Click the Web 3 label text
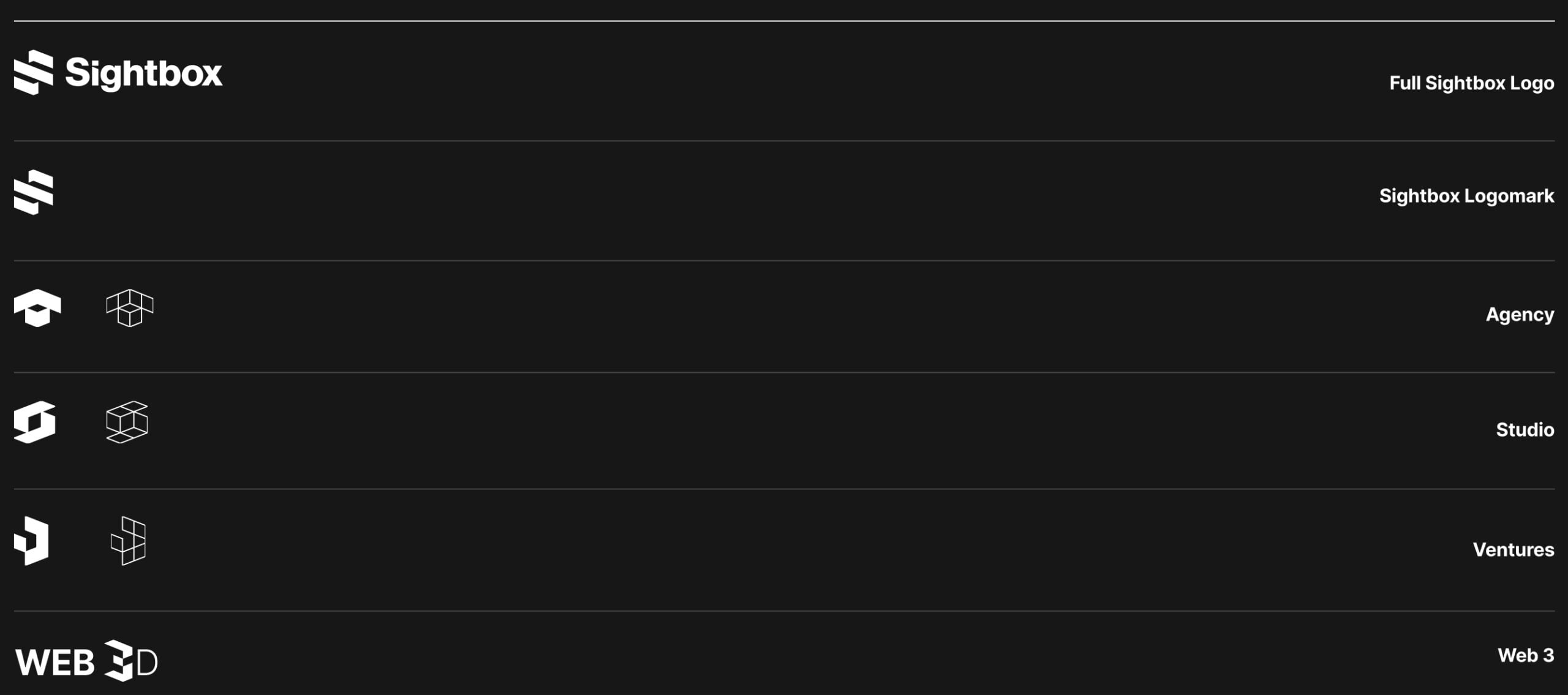The image size is (1568, 695). [x=1526, y=655]
